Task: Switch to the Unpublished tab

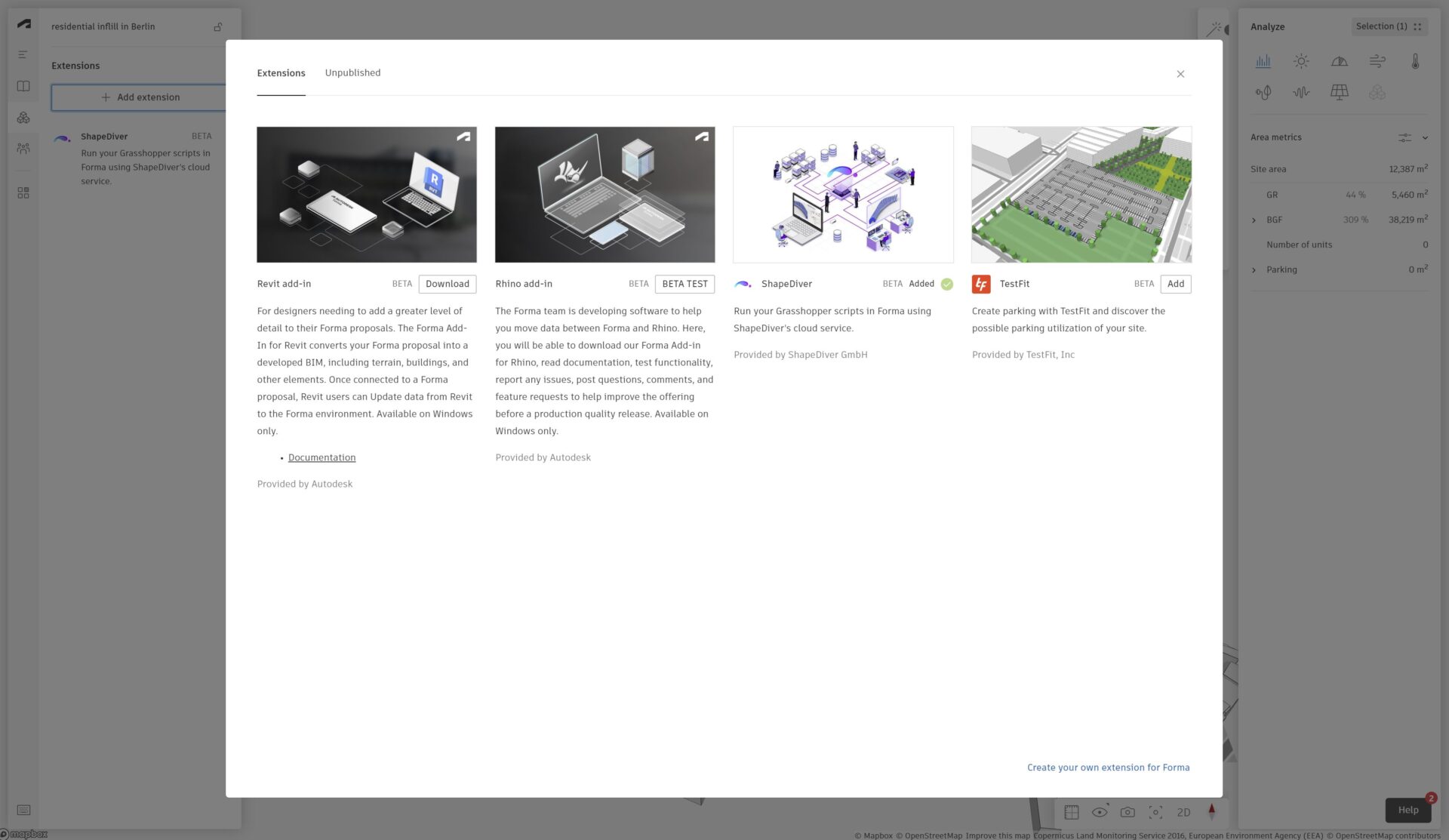Action: pos(352,72)
